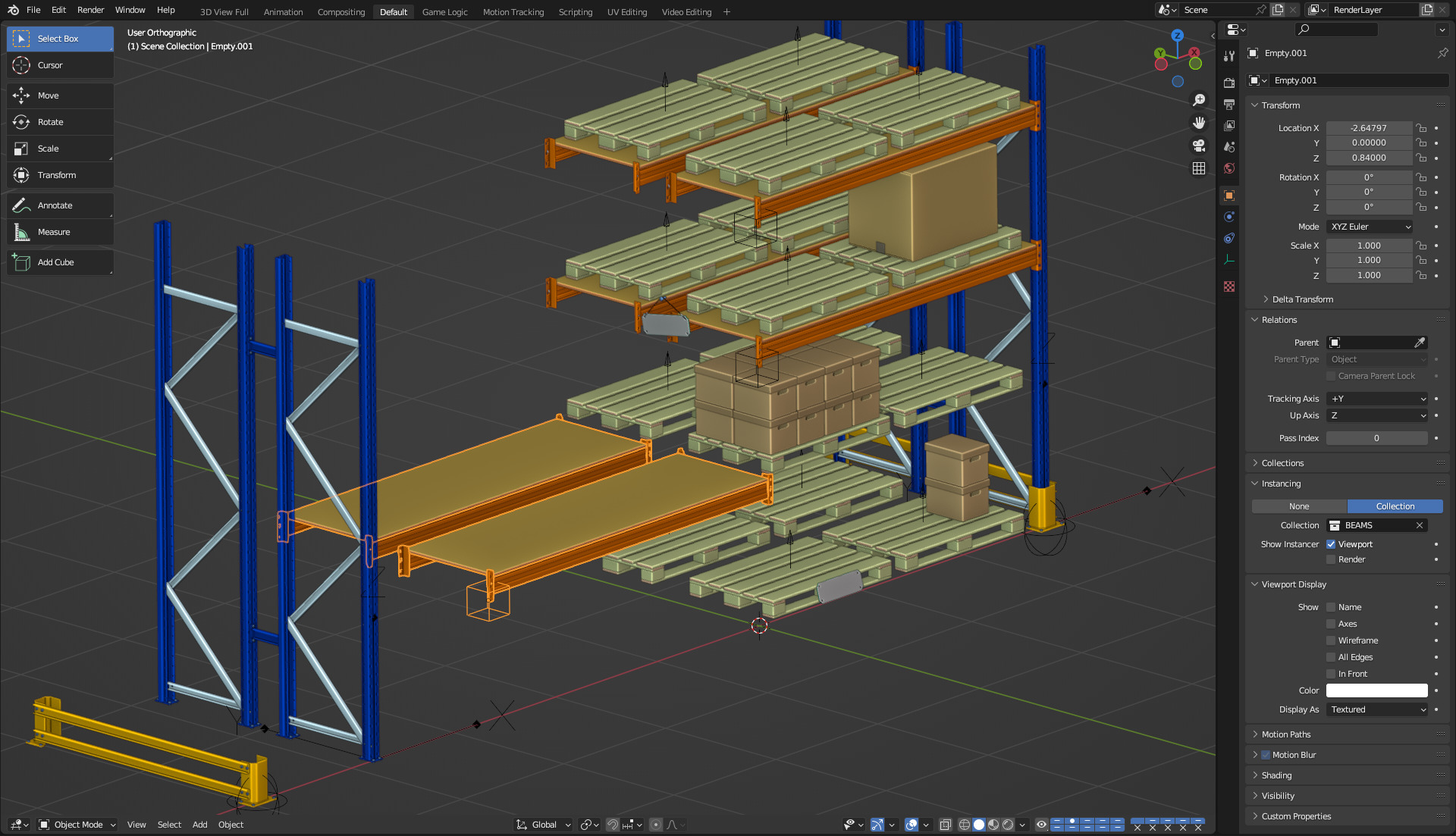Select the Select Box tool
Viewport: 1456px width, 836px height.
60,39
